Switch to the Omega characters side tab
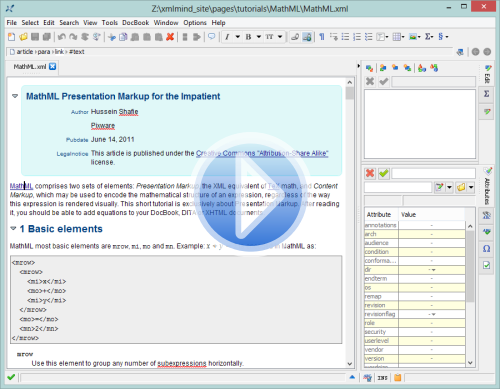 coord(487,249)
